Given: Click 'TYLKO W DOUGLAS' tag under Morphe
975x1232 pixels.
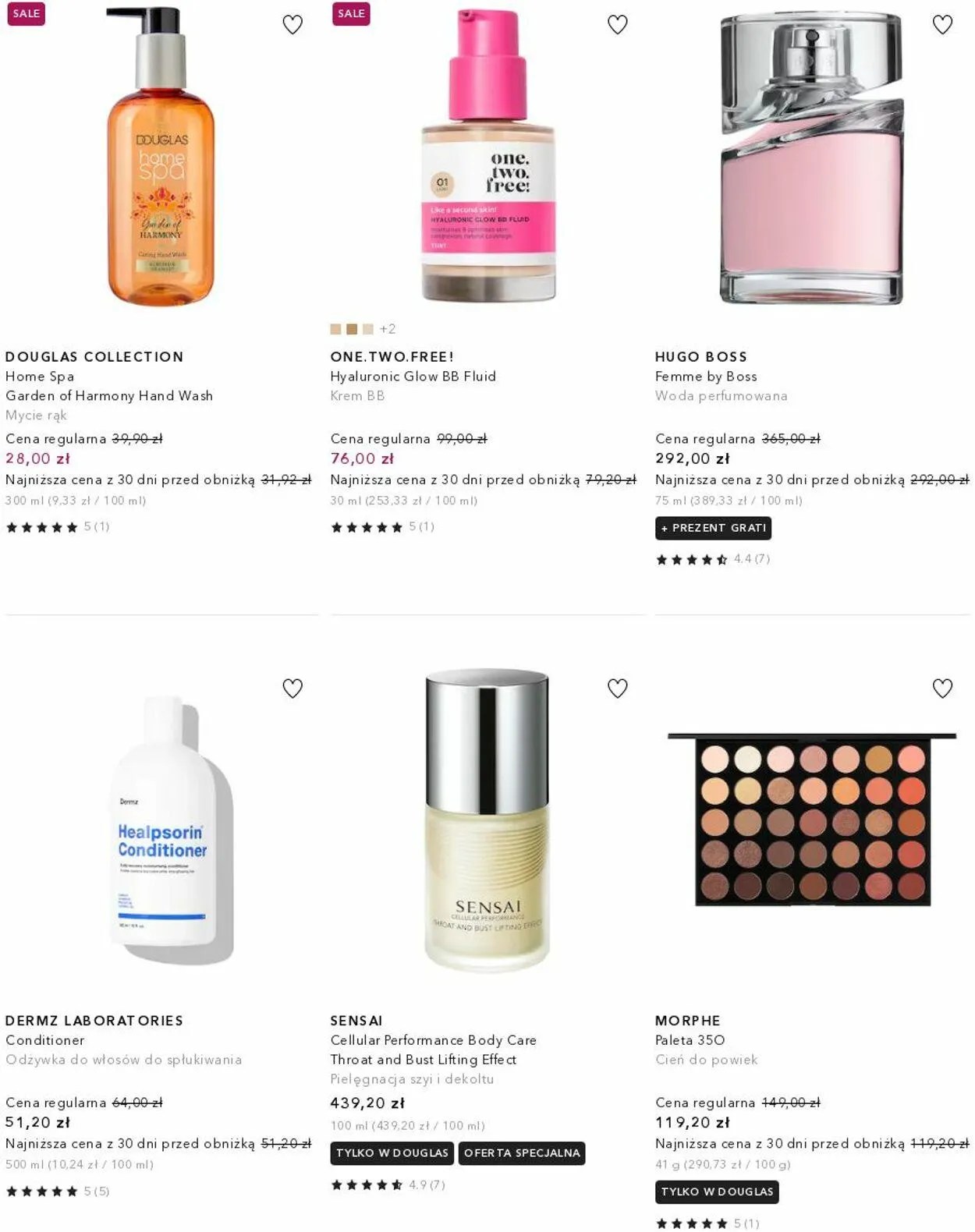Looking at the screenshot, I should pyautogui.click(x=717, y=1191).
